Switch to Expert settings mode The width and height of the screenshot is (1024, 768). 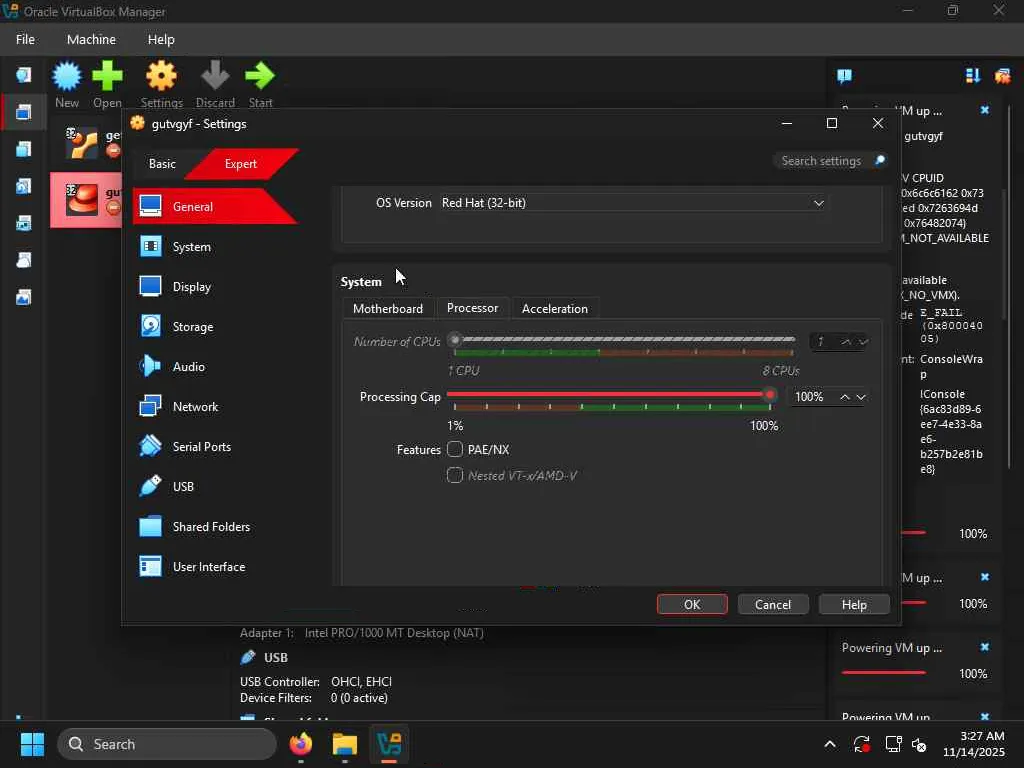tap(240, 164)
